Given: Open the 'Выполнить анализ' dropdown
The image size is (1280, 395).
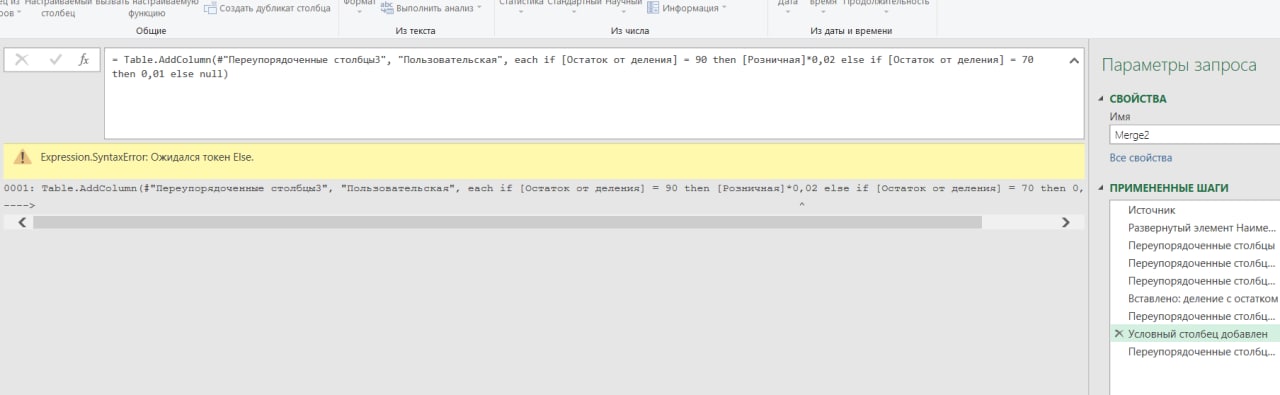Looking at the screenshot, I should point(479,7).
